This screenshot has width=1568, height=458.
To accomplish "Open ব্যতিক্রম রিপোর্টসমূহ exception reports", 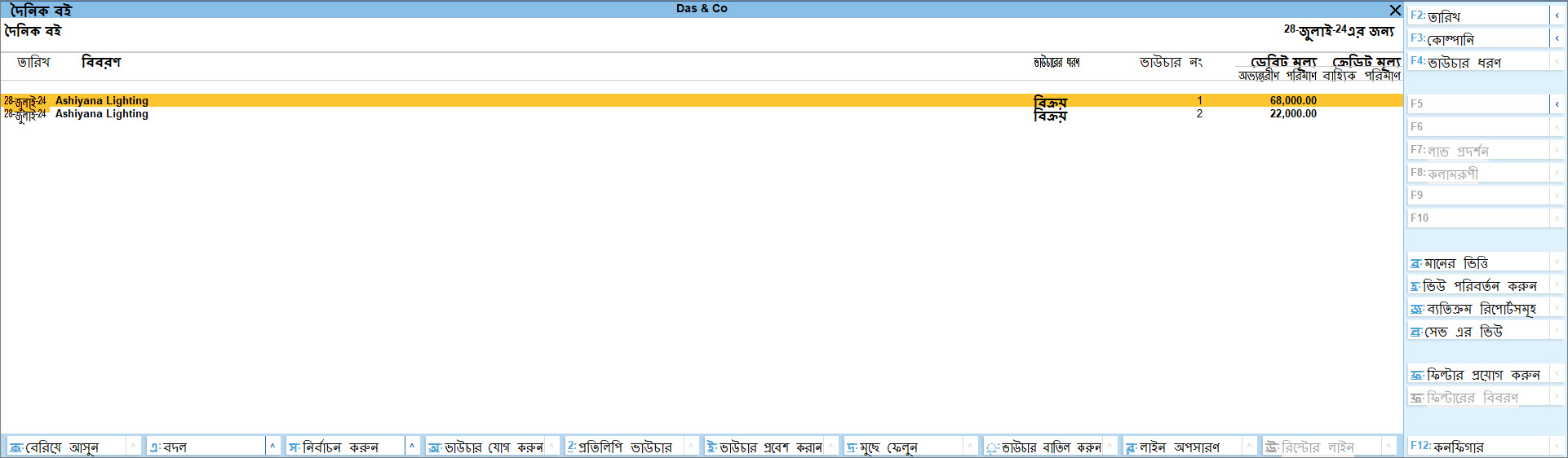I will tap(1477, 308).
